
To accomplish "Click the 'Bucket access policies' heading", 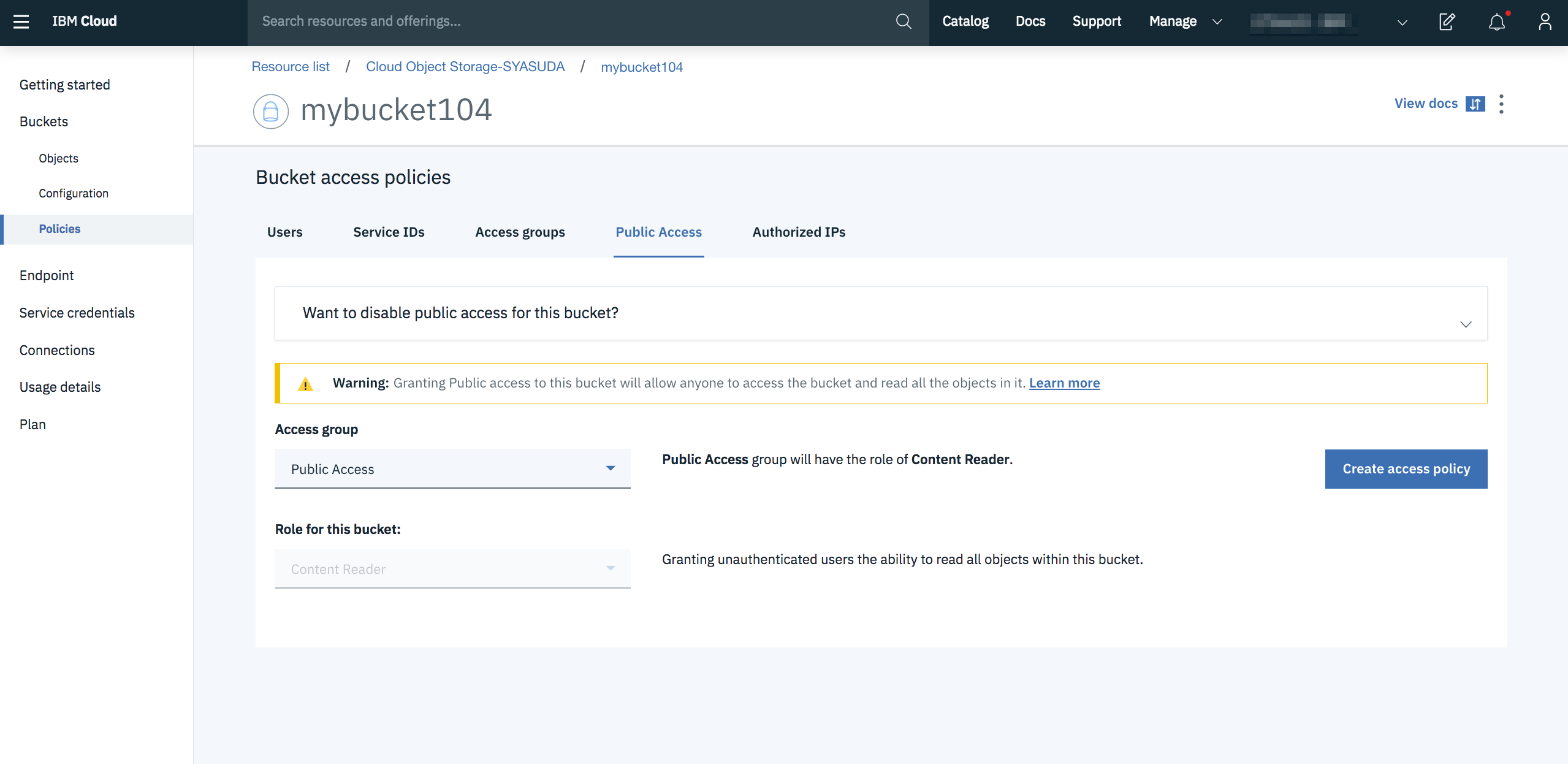I will coord(352,178).
